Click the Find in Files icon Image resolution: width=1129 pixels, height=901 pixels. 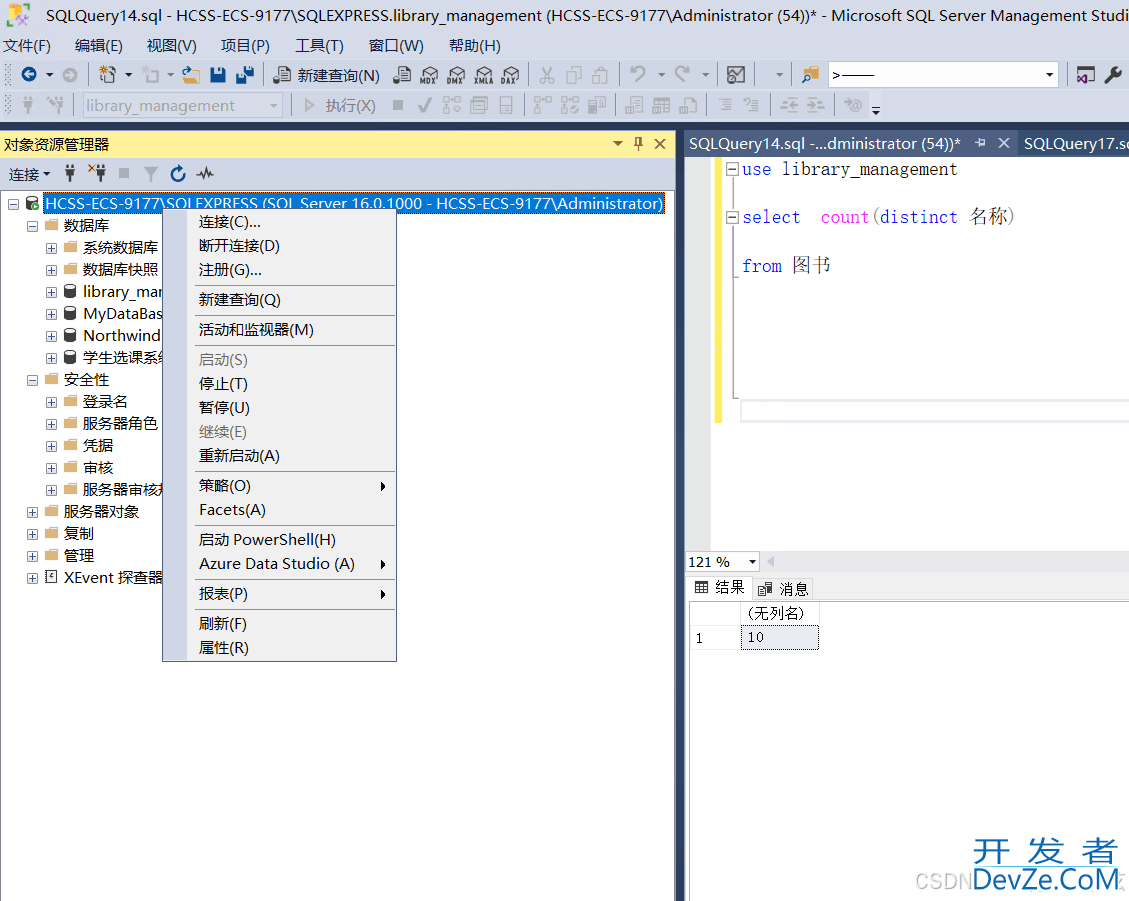pyautogui.click(x=811, y=75)
